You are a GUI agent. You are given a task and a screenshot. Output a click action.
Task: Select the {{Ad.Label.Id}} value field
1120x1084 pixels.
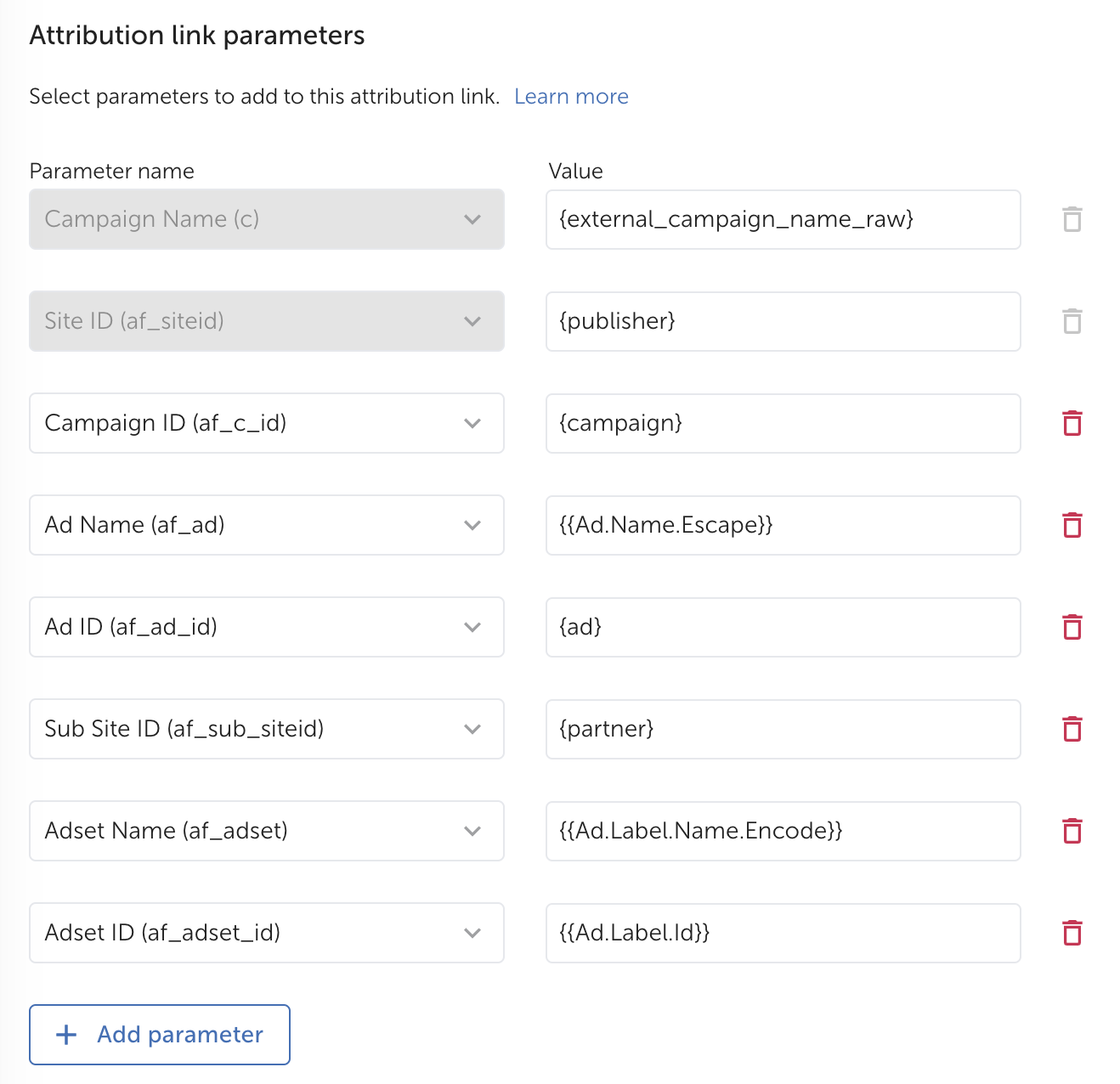783,933
